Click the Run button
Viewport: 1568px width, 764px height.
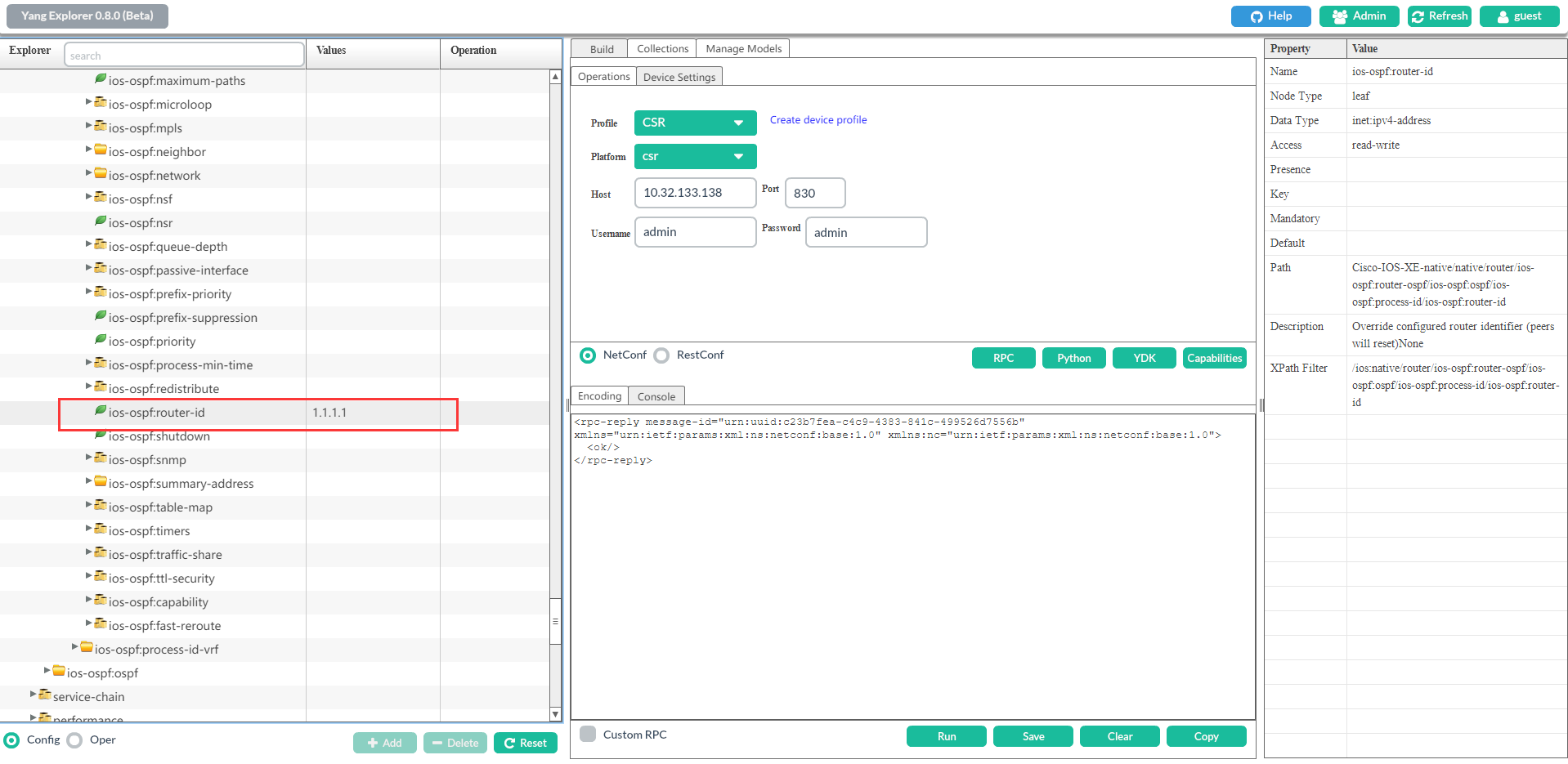[945, 735]
